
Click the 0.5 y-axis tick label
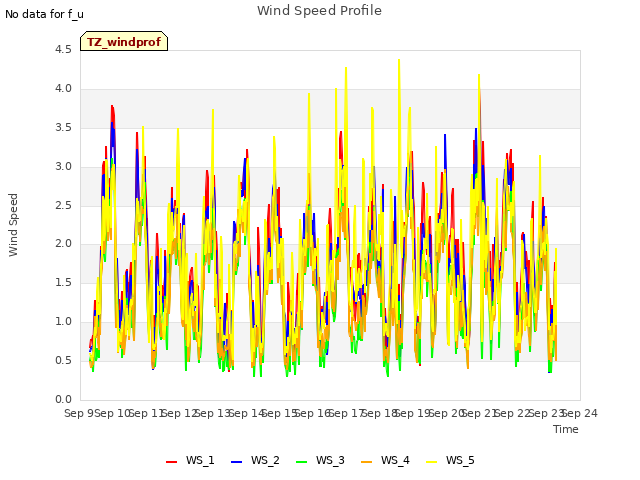(63, 360)
